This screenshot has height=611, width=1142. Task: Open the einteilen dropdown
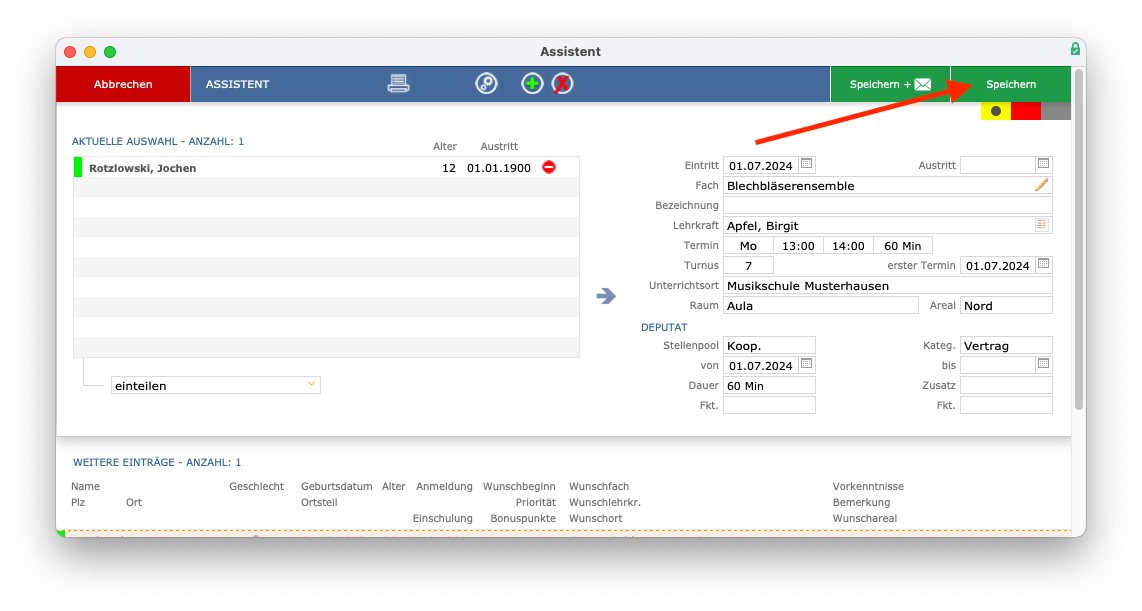coord(216,385)
